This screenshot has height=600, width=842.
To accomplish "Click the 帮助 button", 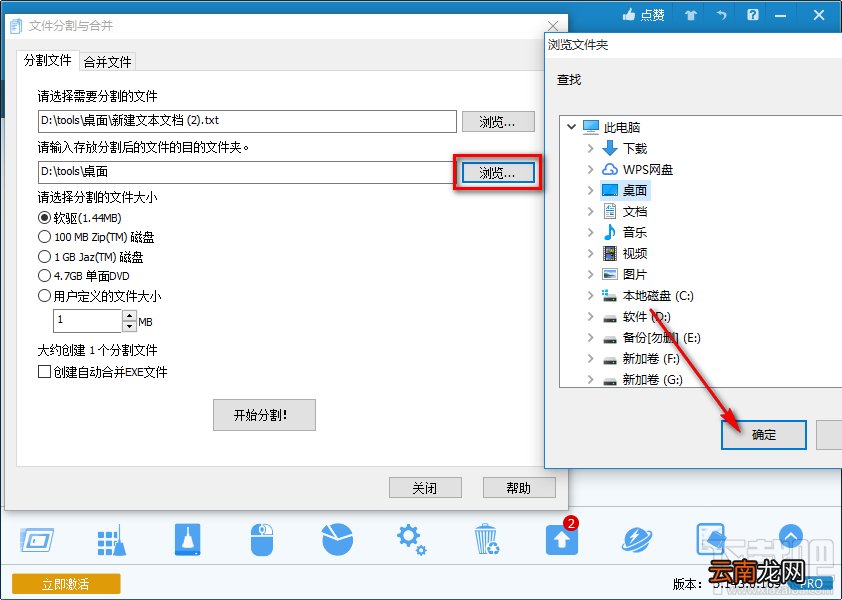I will (519, 488).
